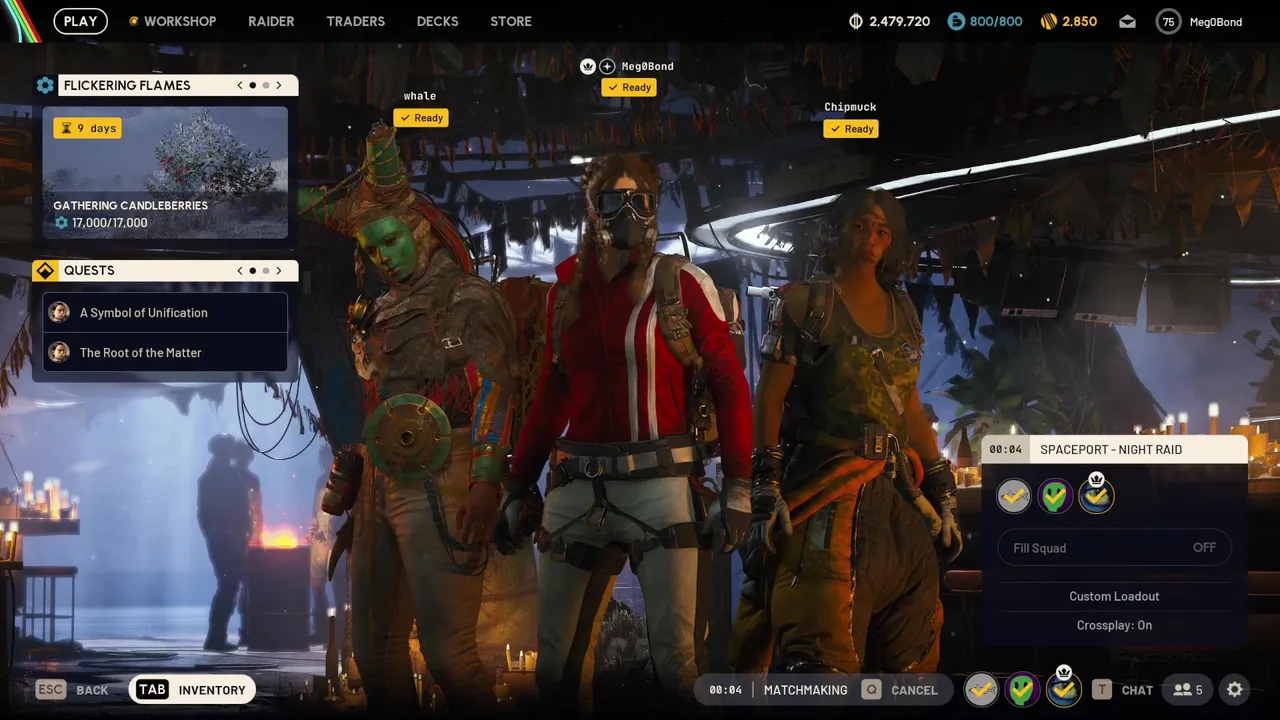Screen dimensions: 1280x720
Task: Cancel matchmaking
Action: [900, 690]
